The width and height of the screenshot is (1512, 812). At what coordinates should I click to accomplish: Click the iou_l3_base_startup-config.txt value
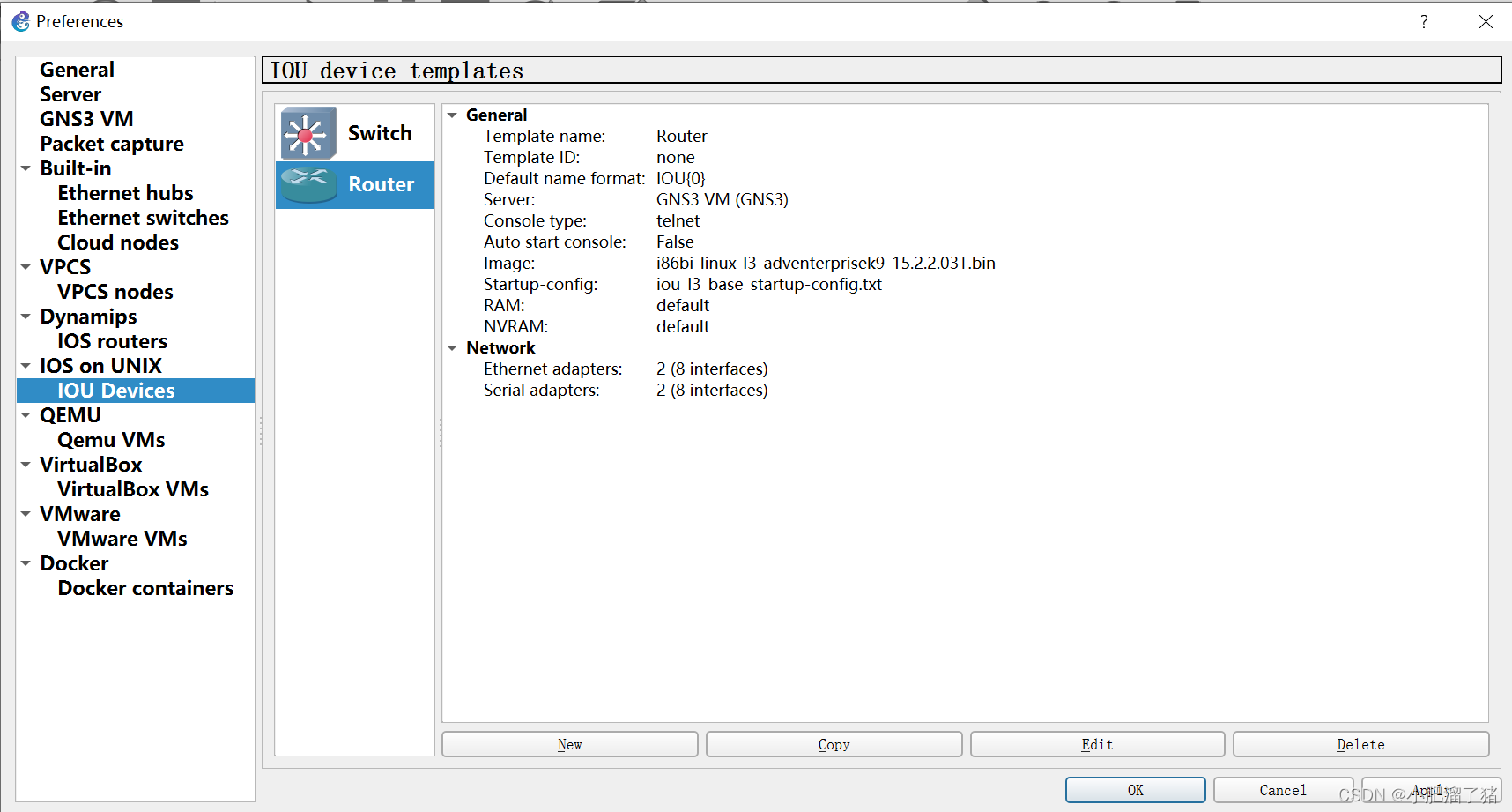(769, 285)
